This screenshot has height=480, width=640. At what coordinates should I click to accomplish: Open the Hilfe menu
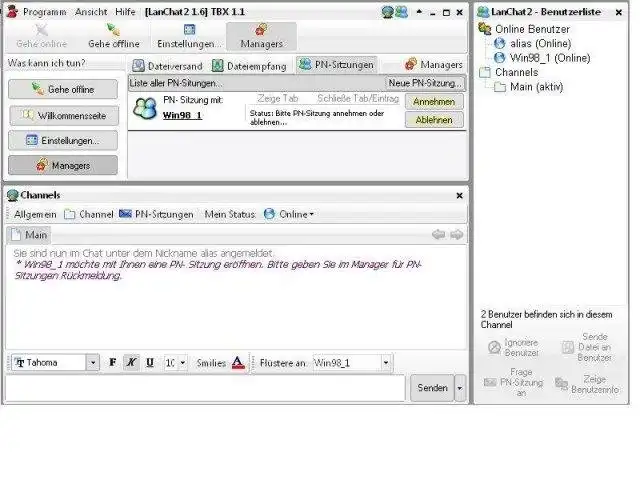[125, 12]
